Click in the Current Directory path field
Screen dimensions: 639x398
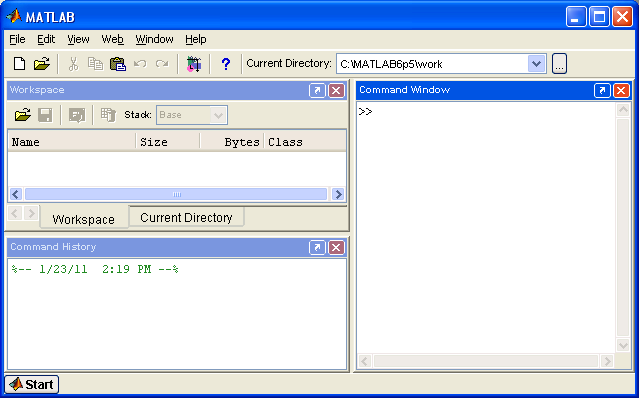pos(432,64)
